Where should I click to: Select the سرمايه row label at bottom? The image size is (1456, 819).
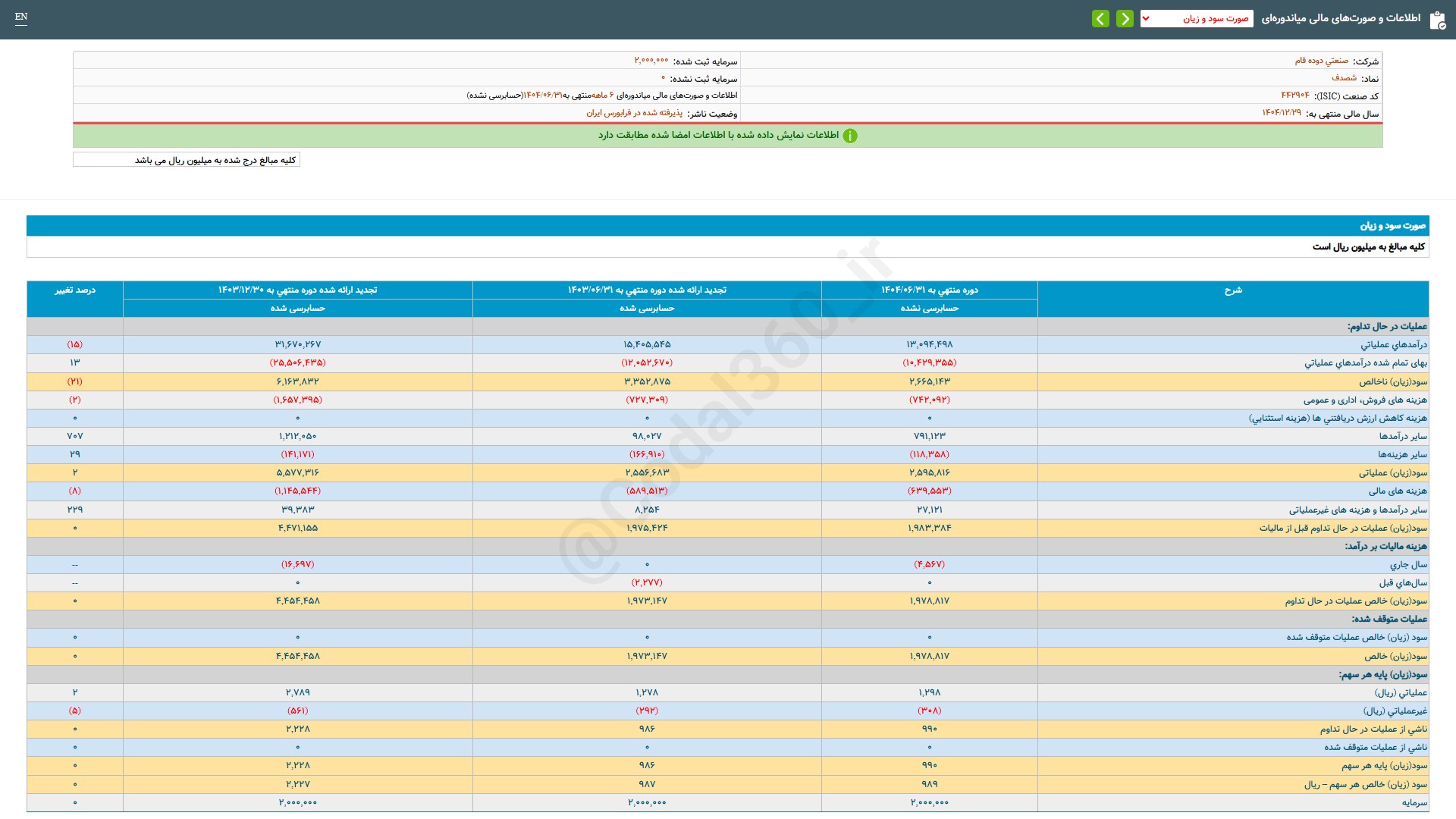click(x=1414, y=802)
